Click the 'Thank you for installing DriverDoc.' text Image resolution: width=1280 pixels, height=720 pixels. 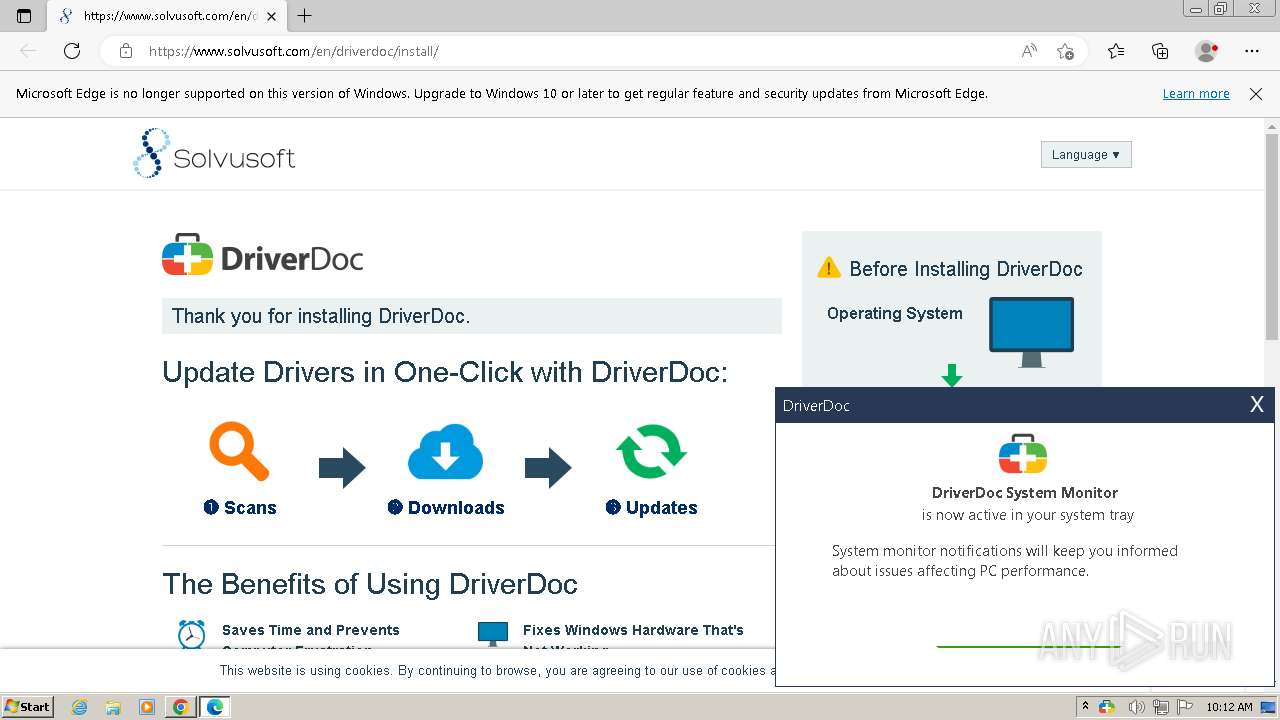point(321,316)
